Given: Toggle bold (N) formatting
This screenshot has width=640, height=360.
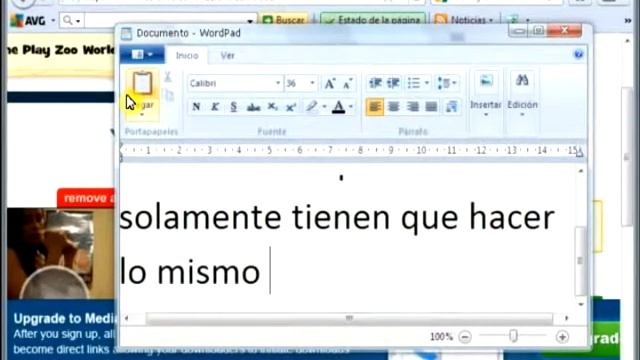Looking at the screenshot, I should click(196, 107).
